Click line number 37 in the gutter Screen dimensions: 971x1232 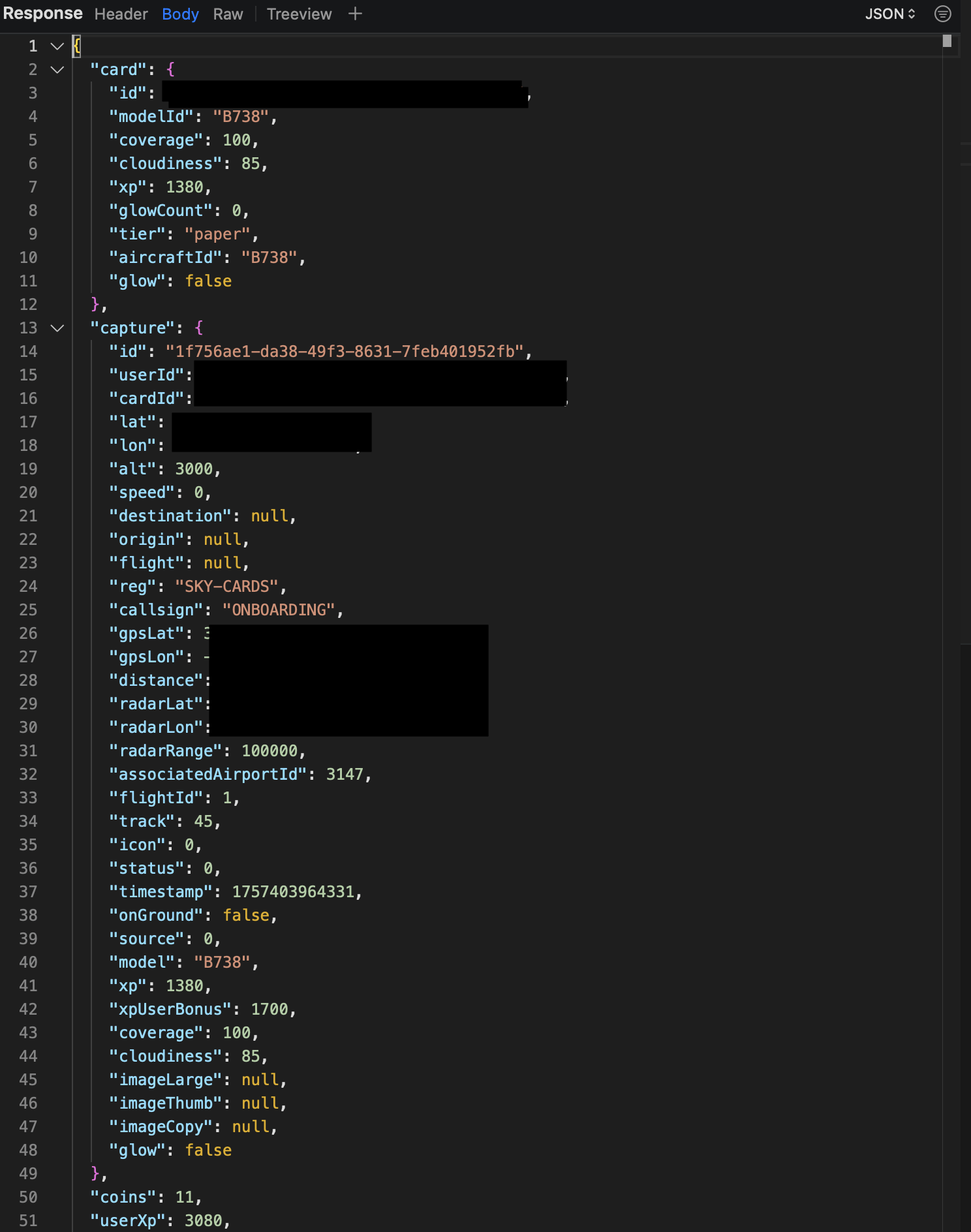click(x=28, y=892)
